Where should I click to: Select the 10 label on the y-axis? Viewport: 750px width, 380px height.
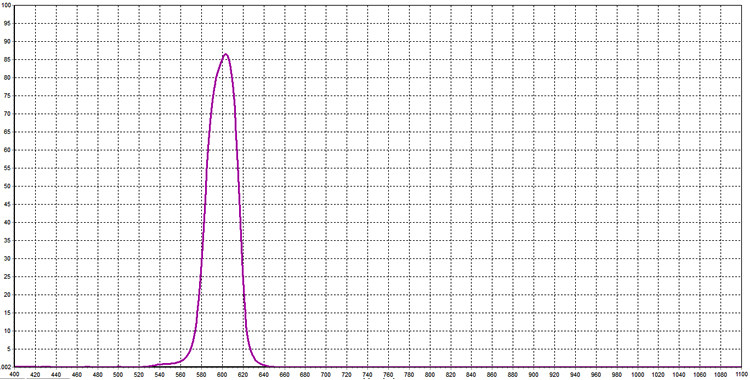[8, 331]
